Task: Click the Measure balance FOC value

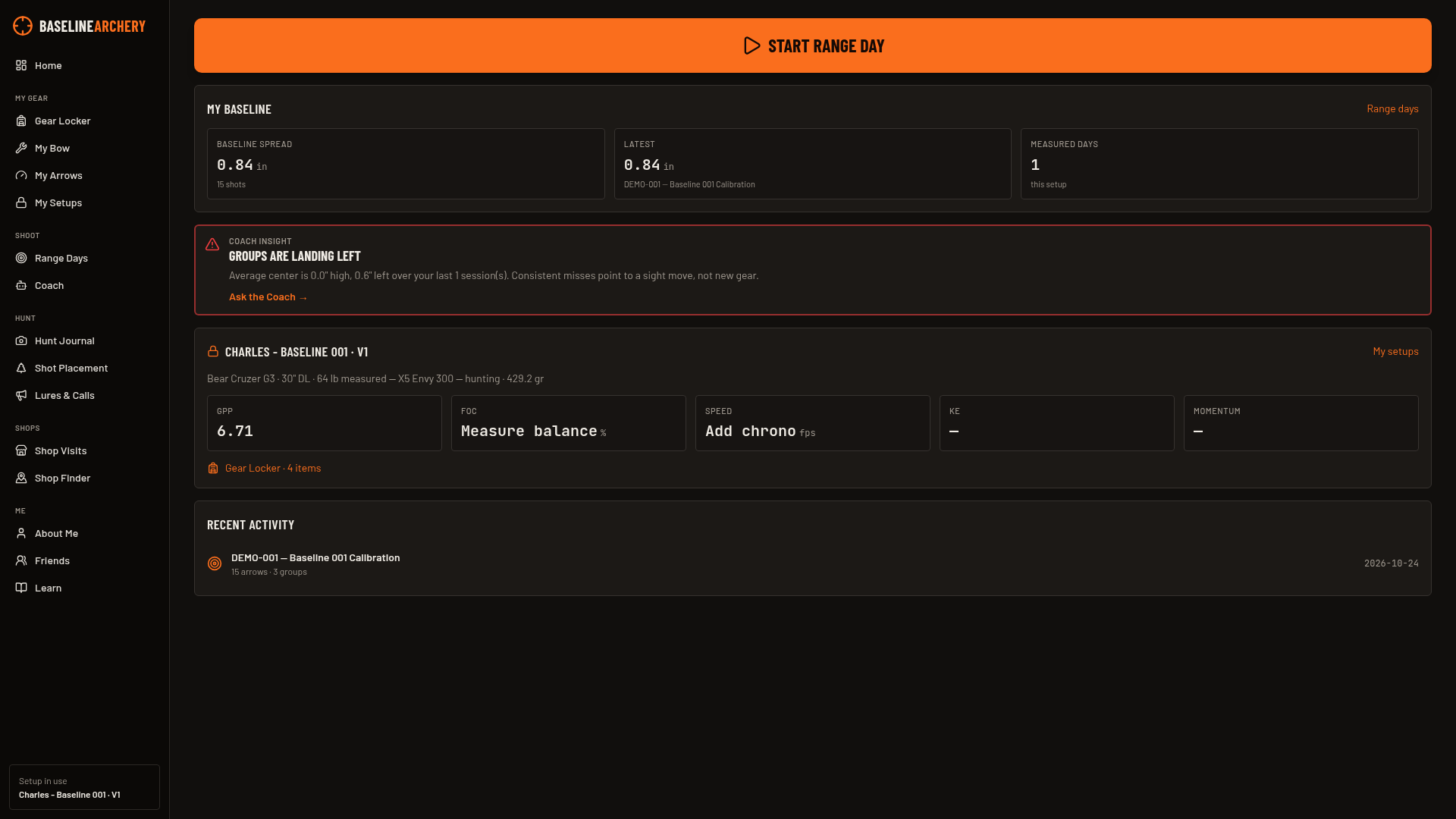Action: [x=529, y=431]
